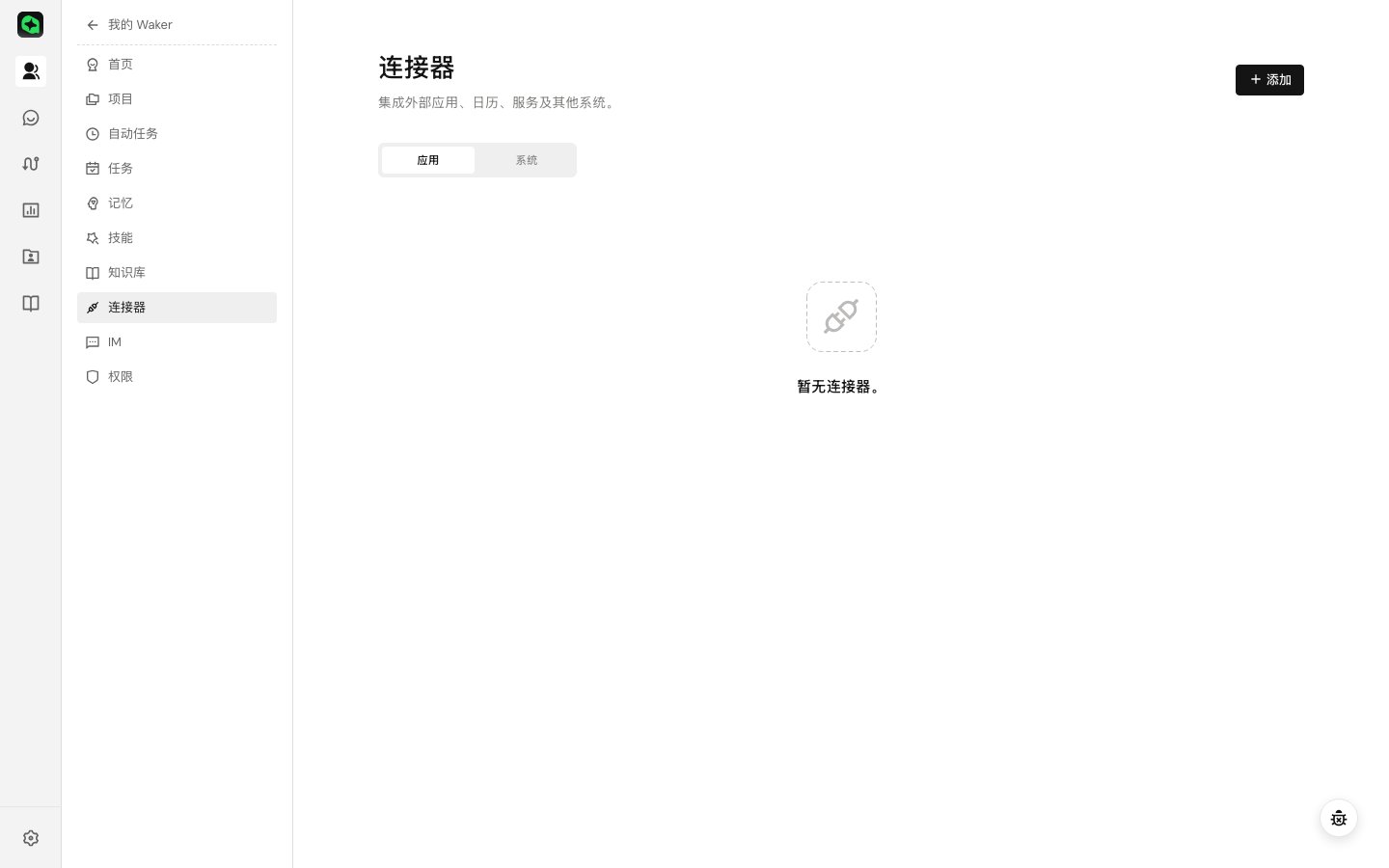Open 自动任务 in the sidebar
This screenshot has width=1389, height=868.
coord(177,134)
